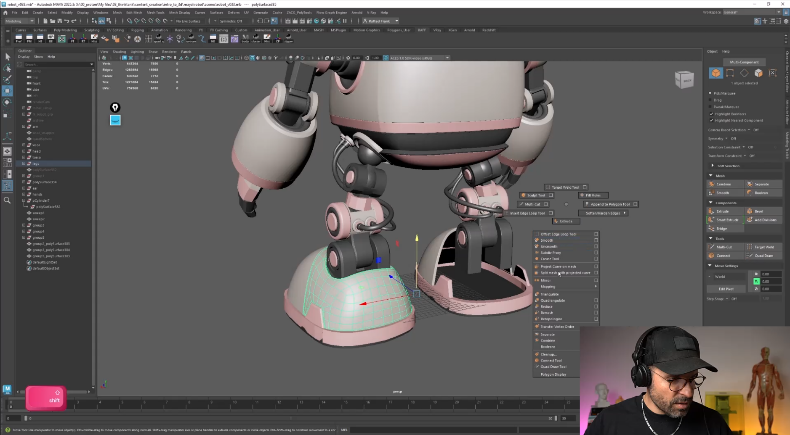Open the Modeling workspace mode dropdown
This screenshot has width=790, height=435.
point(20,21)
